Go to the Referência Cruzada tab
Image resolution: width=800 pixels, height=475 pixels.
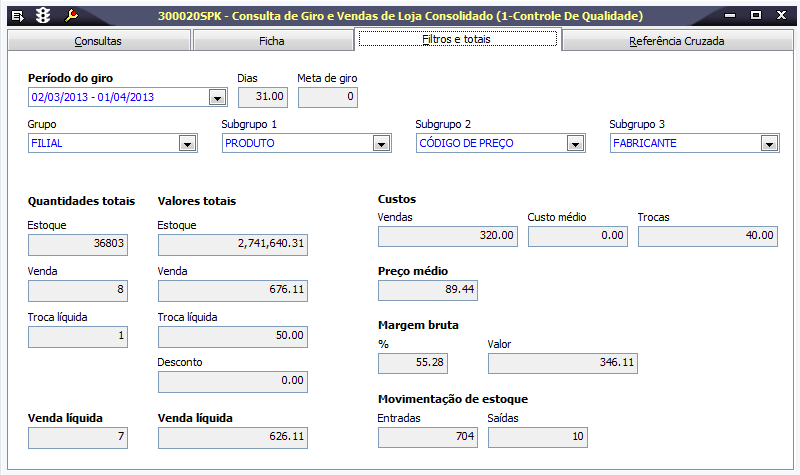pyautogui.click(x=676, y=41)
